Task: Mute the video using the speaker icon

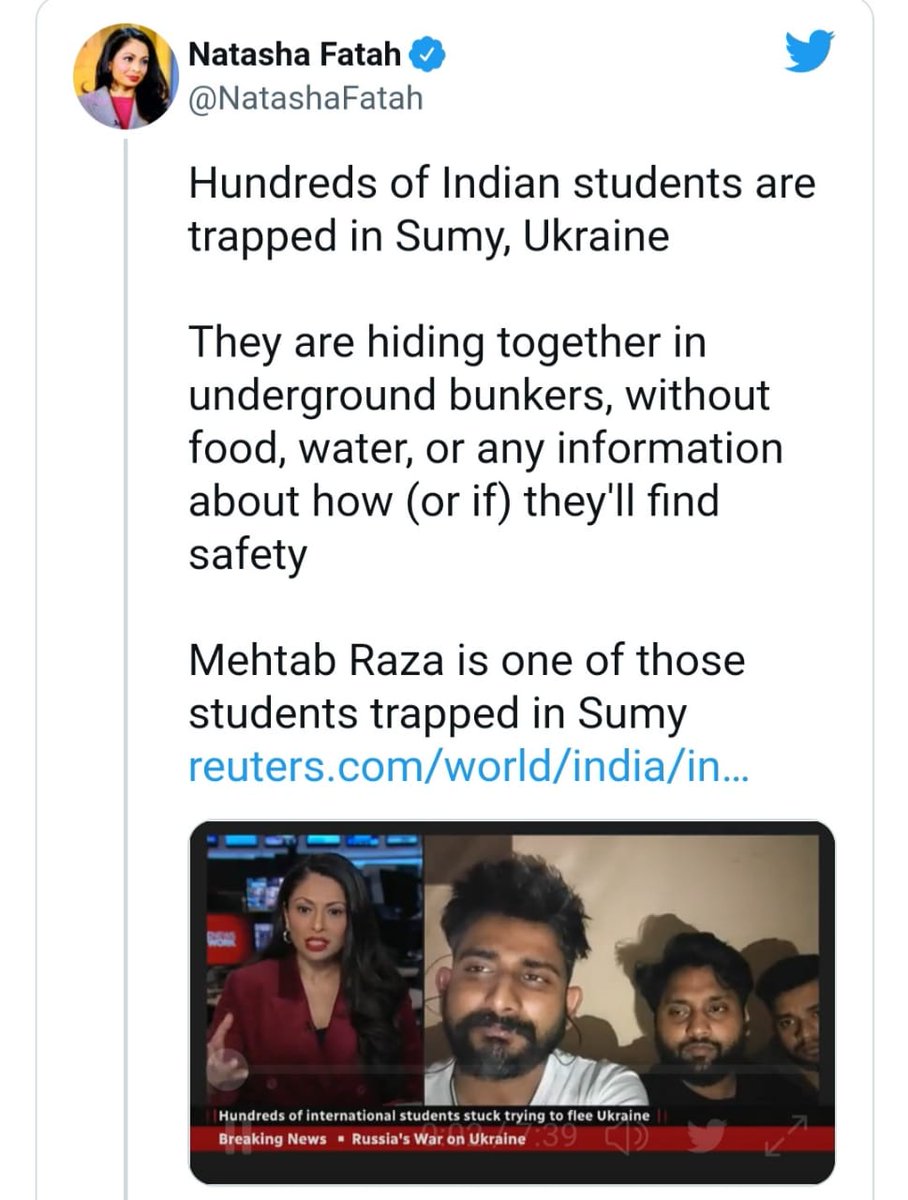Action: coord(627,1134)
